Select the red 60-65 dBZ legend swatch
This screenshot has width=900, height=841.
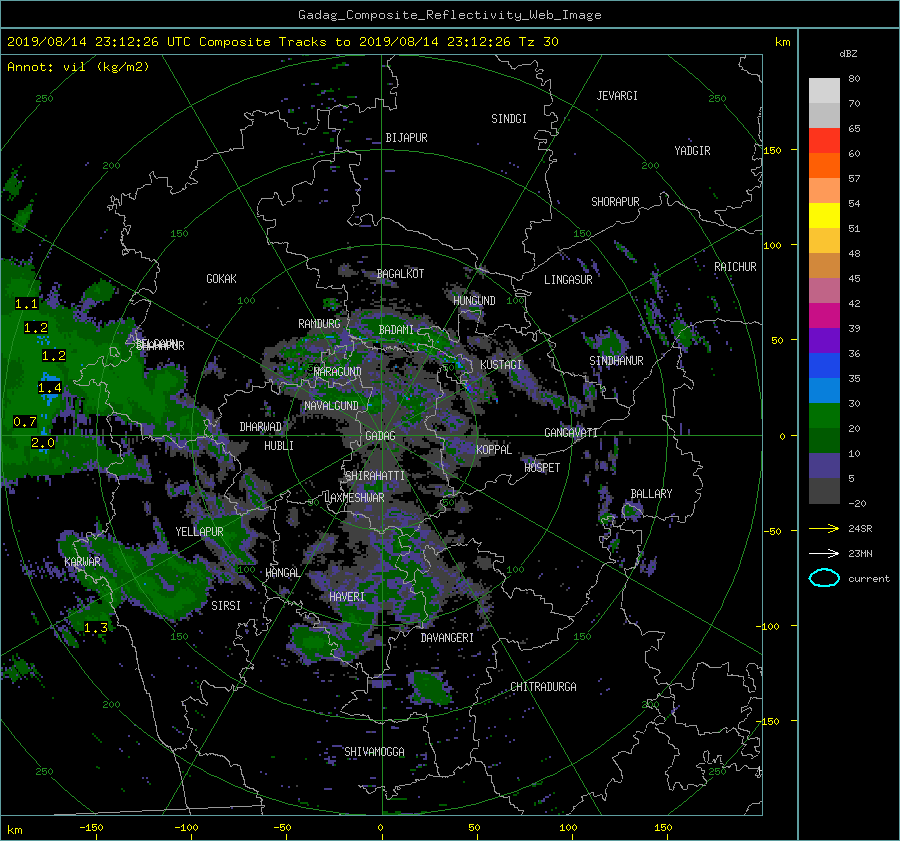824,141
